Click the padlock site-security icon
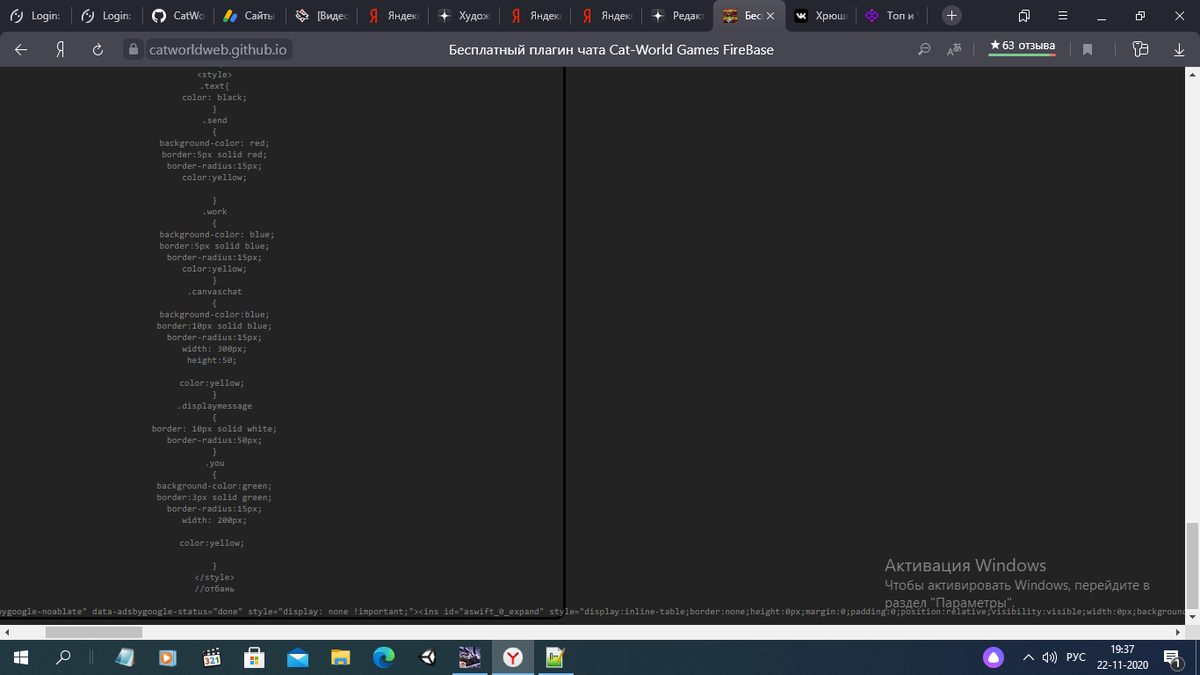The width and height of the screenshot is (1200, 675). (x=134, y=49)
